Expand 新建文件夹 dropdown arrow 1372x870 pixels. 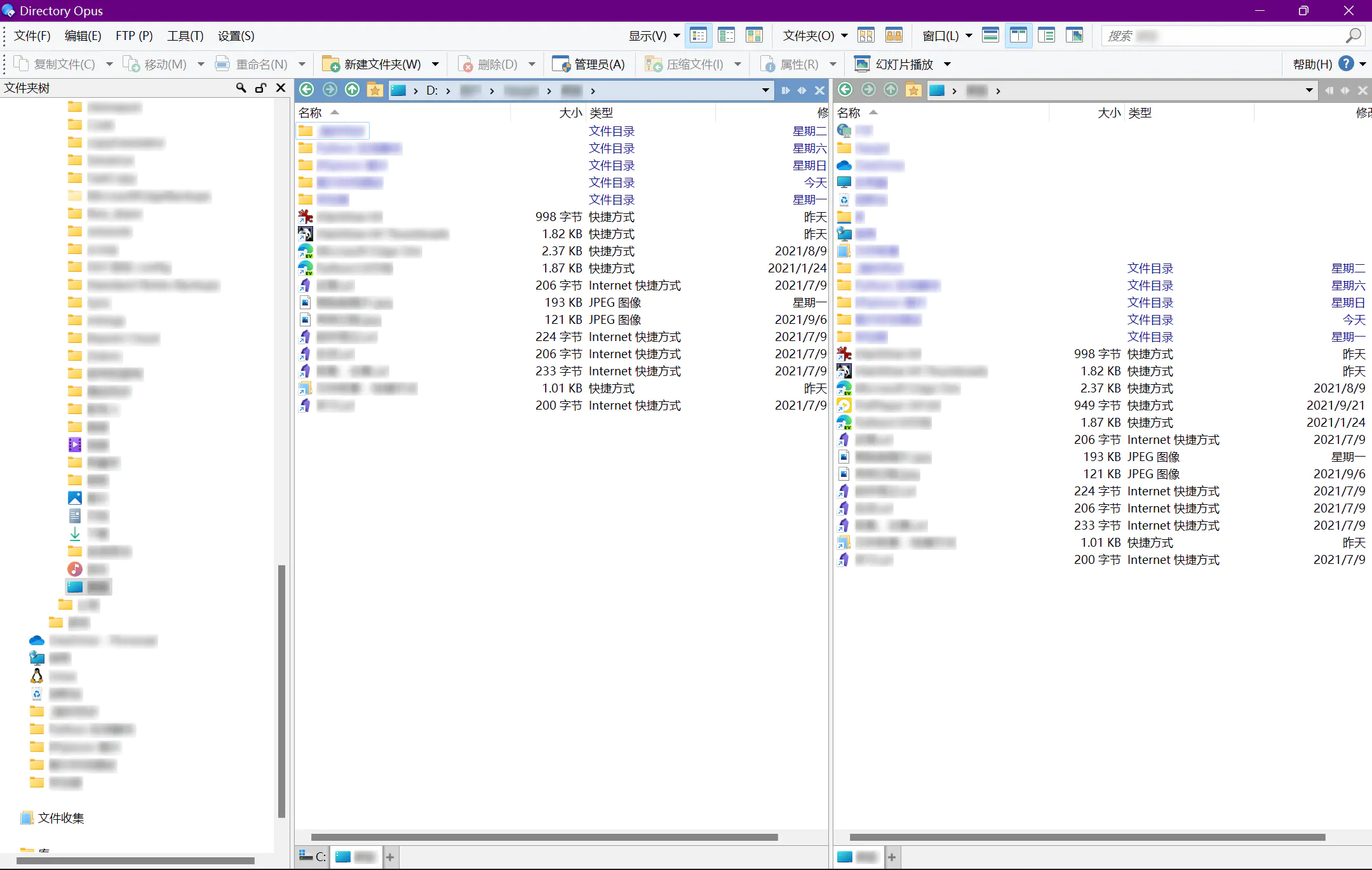(x=436, y=64)
